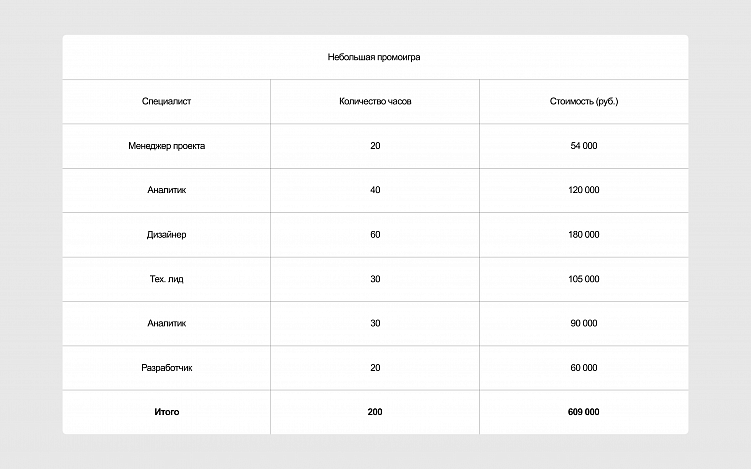Viewport: 751px width, 469px height.
Task: Click the 'Менеджер проекта' cell
Action: 166,146
